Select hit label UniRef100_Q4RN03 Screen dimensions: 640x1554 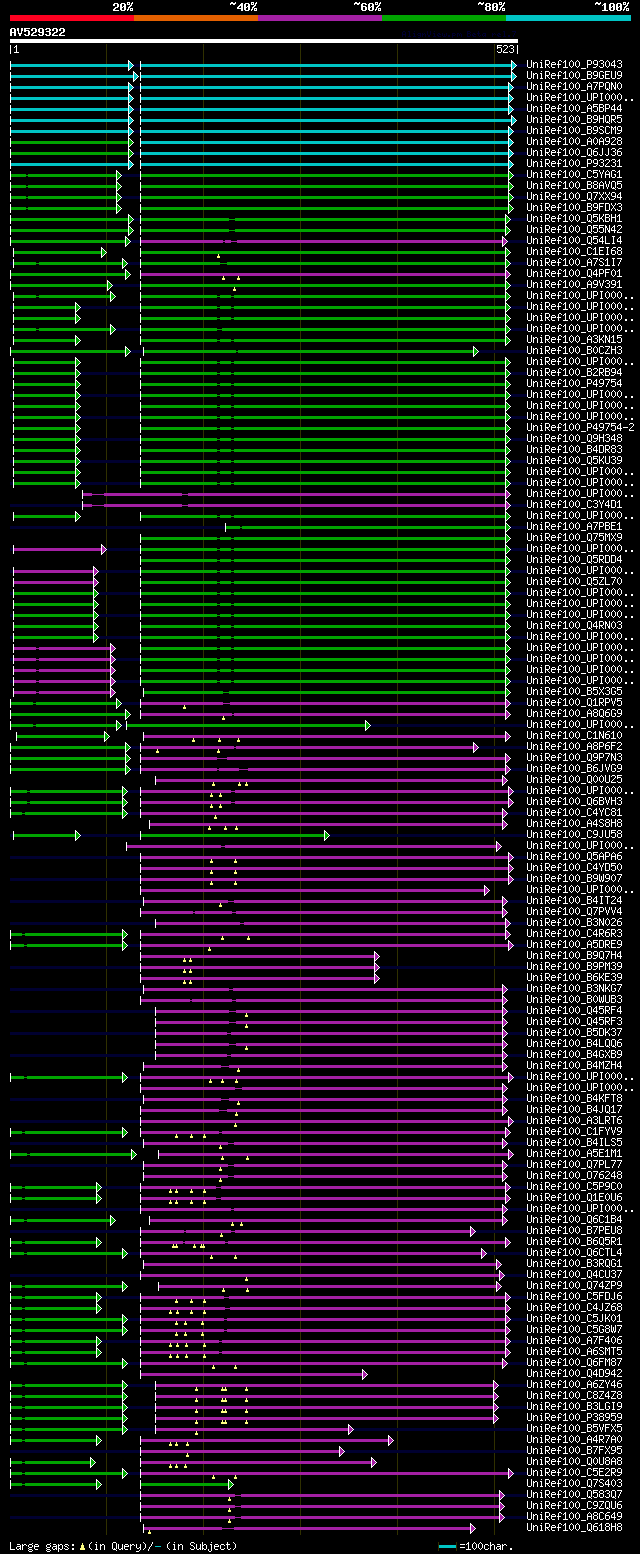coord(574,625)
